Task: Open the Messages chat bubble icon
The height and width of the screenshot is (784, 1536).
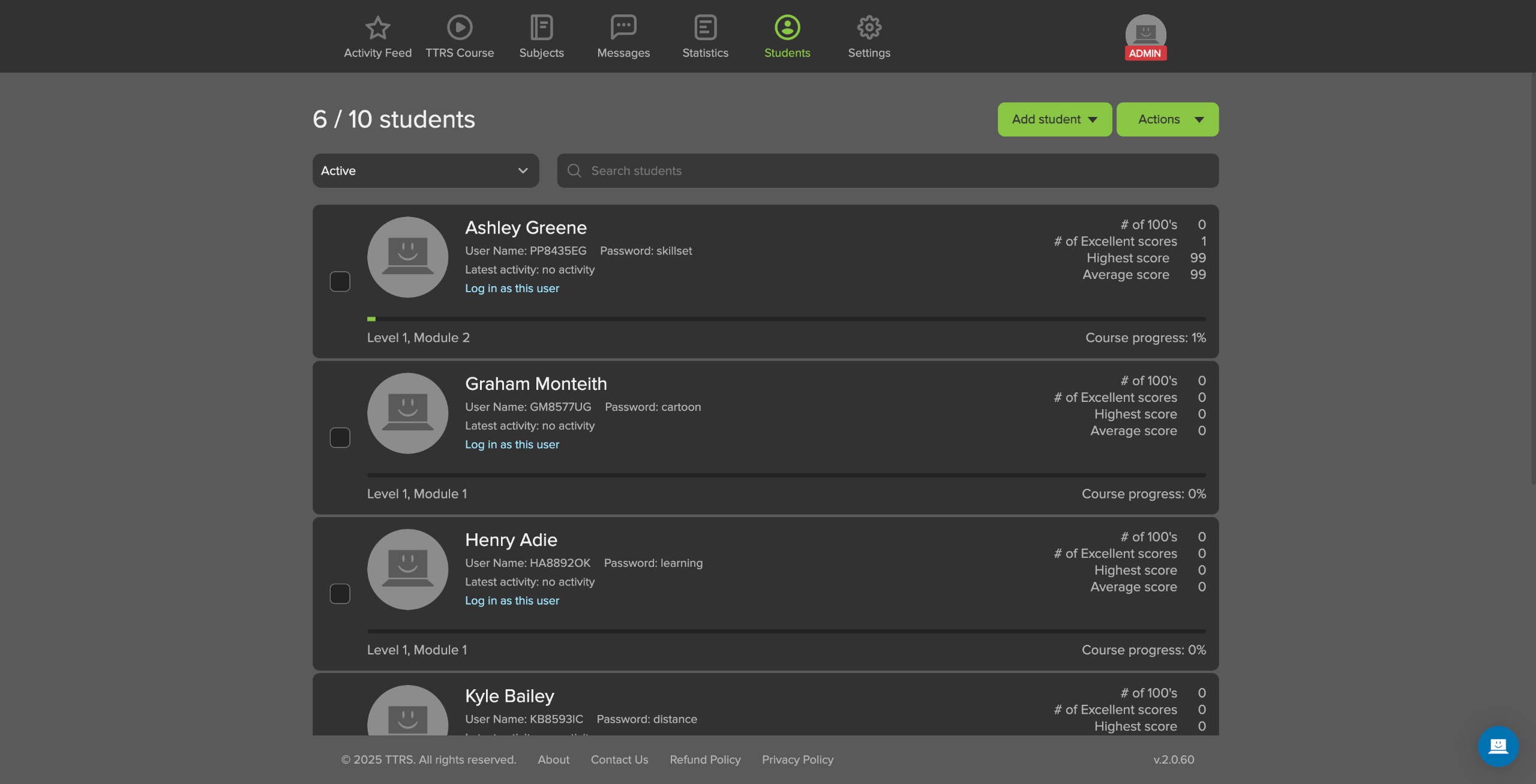Action: [x=623, y=28]
